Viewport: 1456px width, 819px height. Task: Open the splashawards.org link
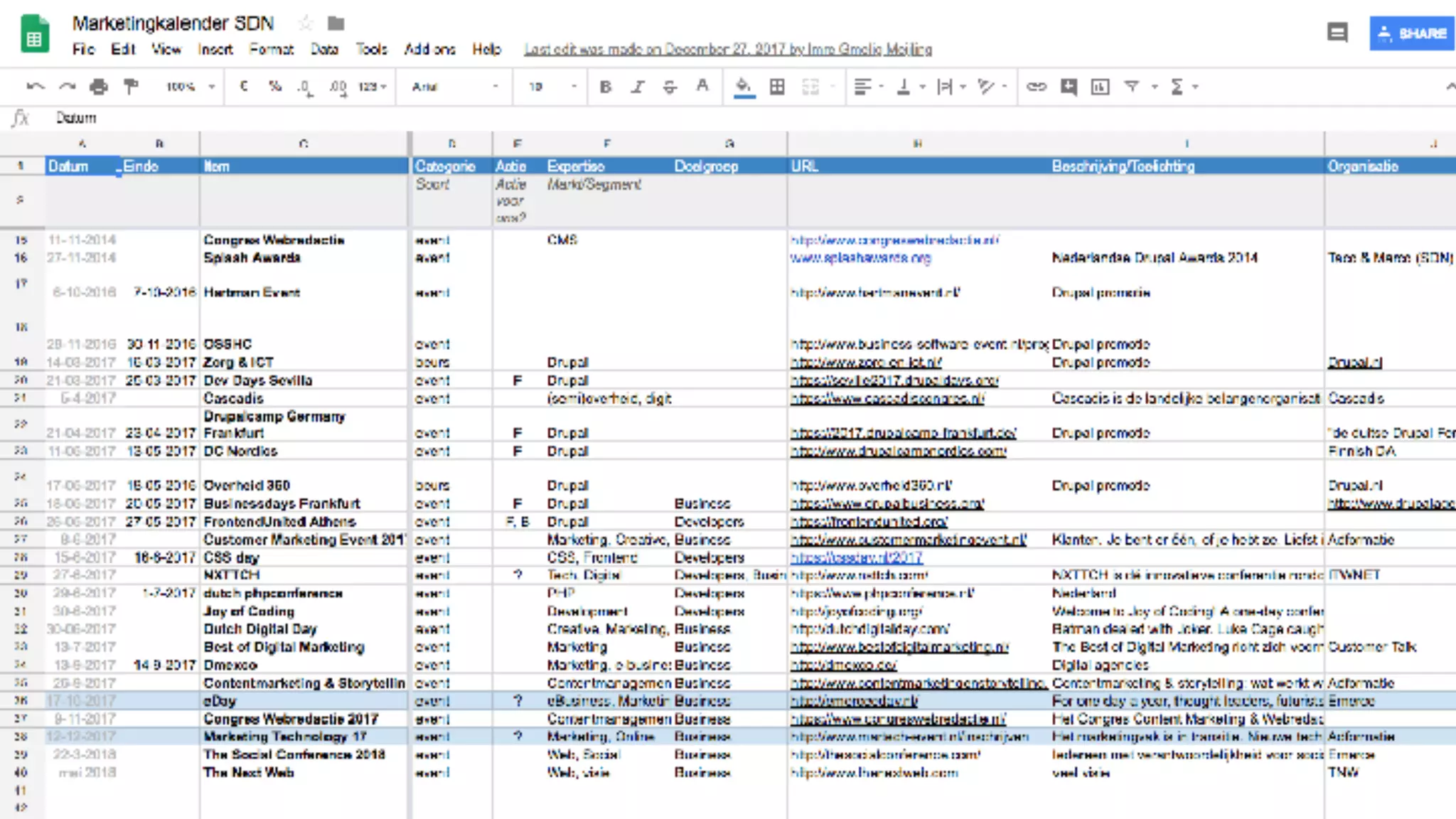point(860,258)
